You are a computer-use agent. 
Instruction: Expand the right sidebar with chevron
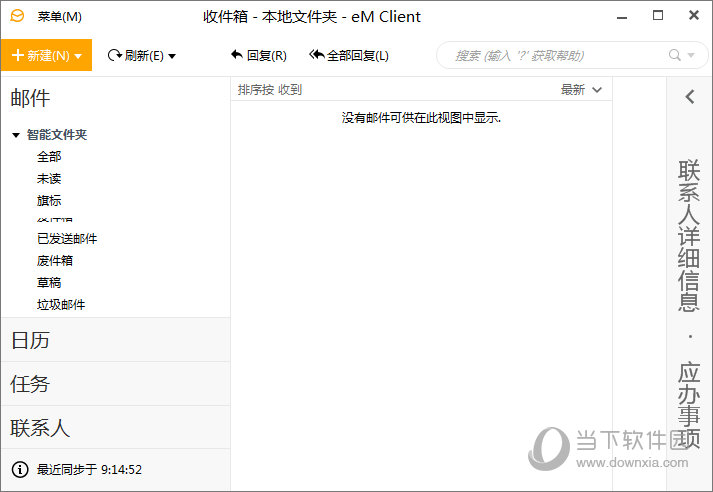tap(690, 96)
